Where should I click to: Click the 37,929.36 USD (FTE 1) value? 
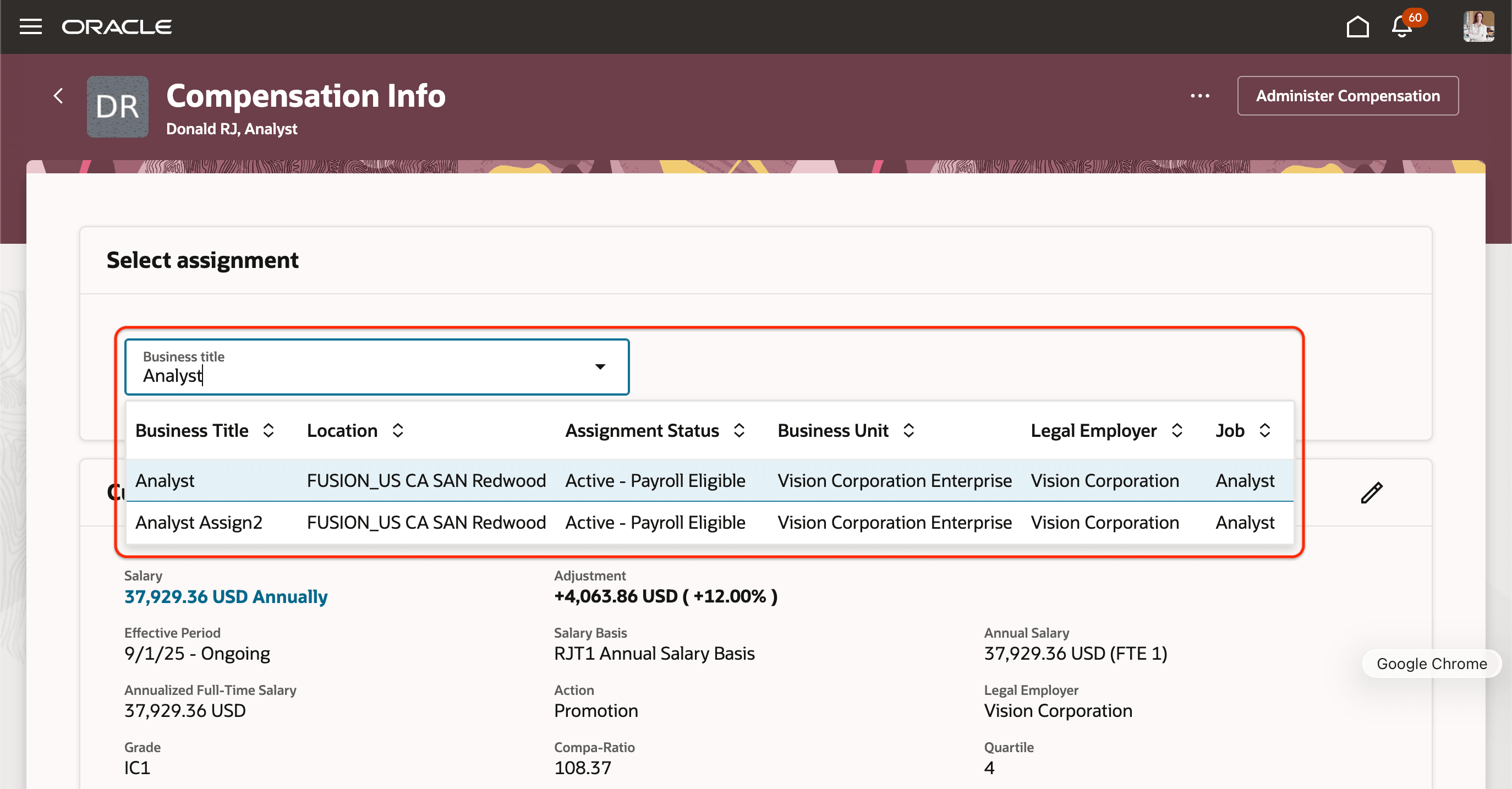[x=1076, y=654]
